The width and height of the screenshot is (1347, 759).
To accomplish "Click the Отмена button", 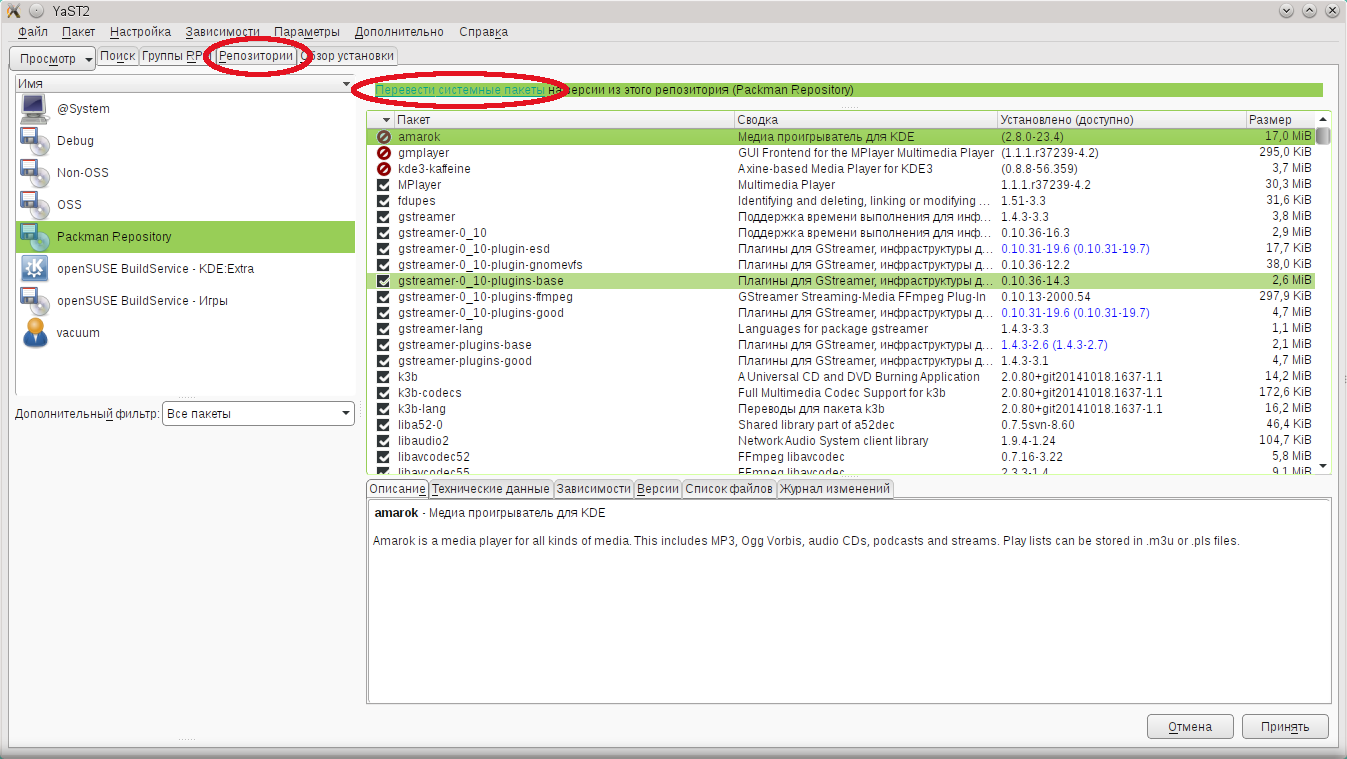I will point(1190,727).
